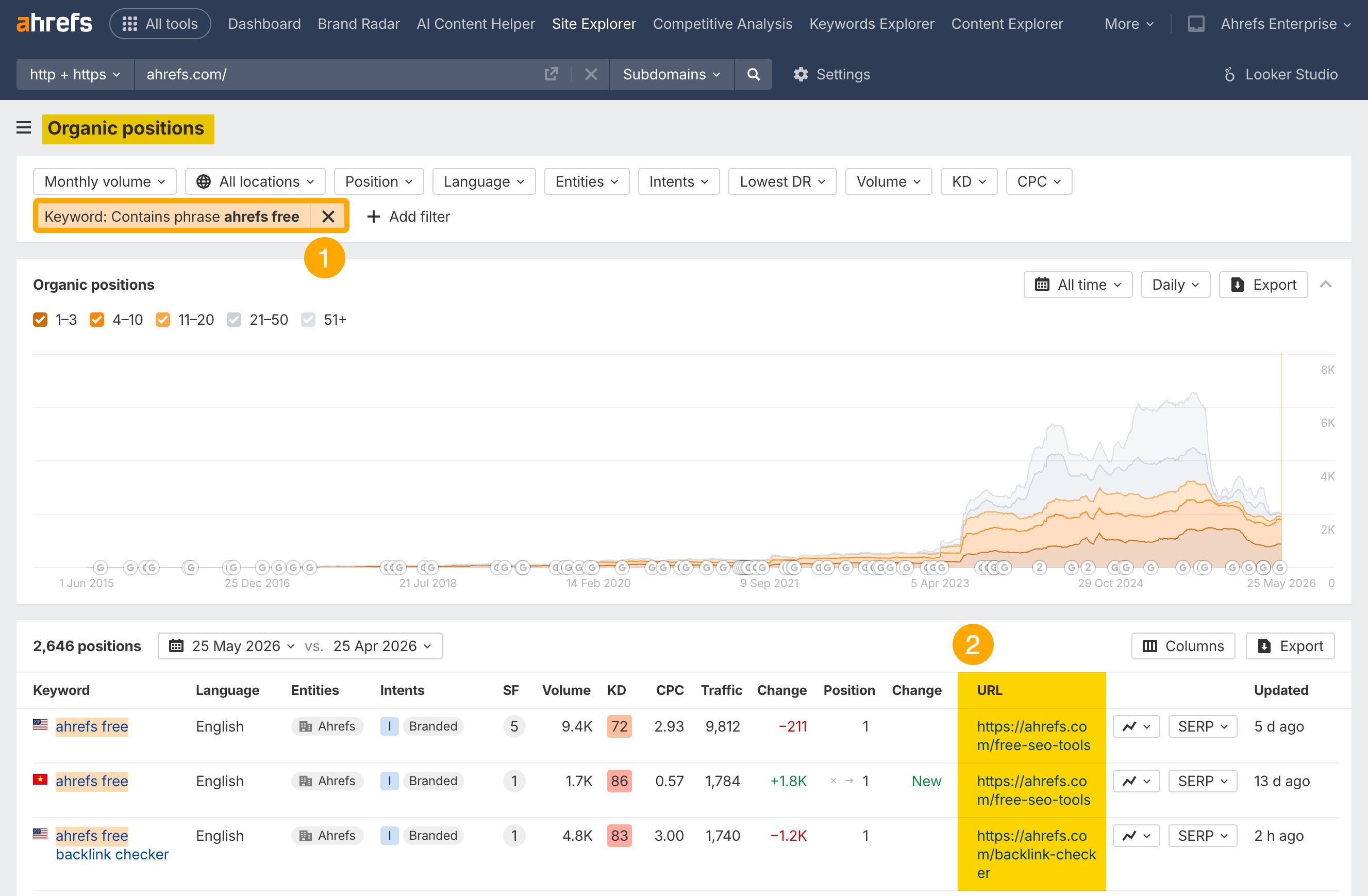Open Looker Studio link
The image size is (1368, 896).
(1281, 74)
